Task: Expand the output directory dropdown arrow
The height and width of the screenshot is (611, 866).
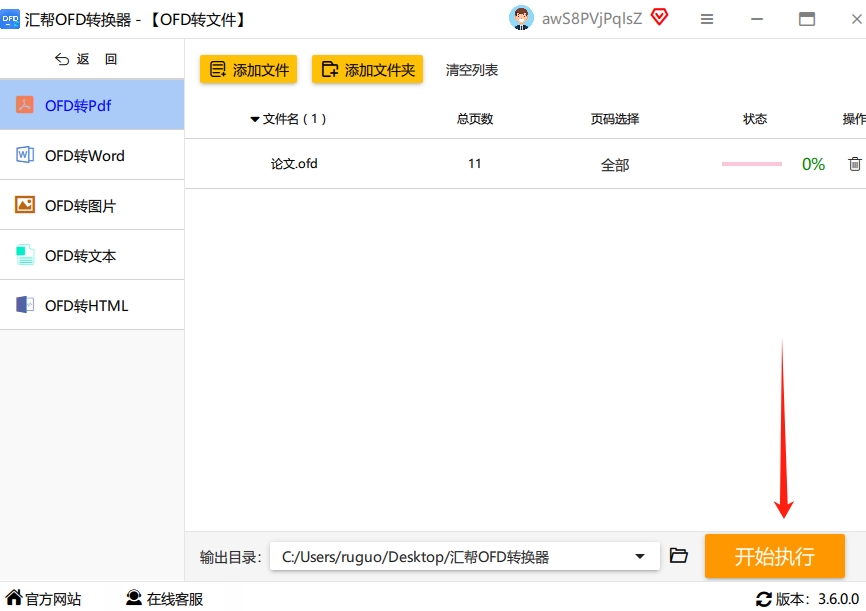Action: click(x=640, y=556)
